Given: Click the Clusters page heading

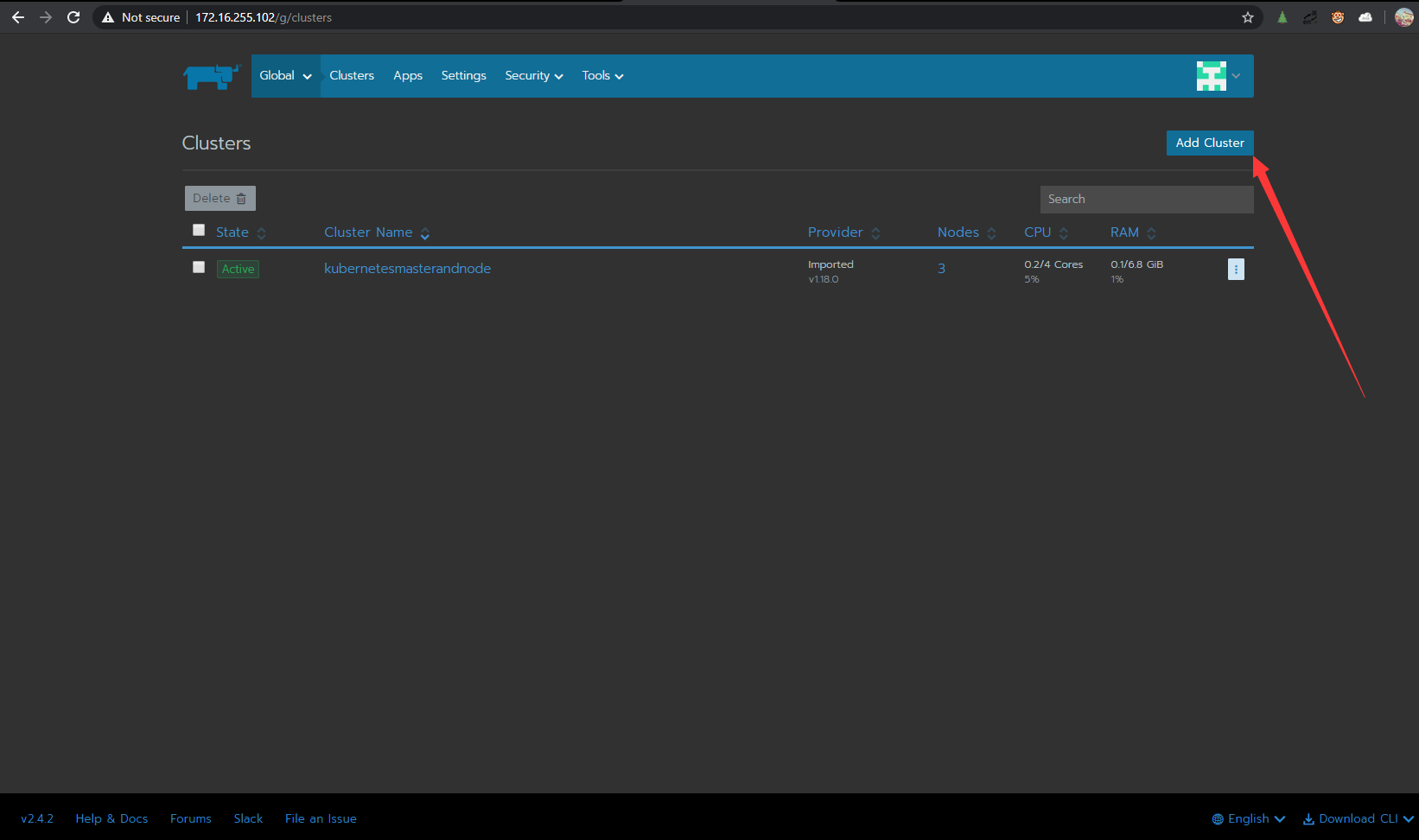Looking at the screenshot, I should click(216, 143).
